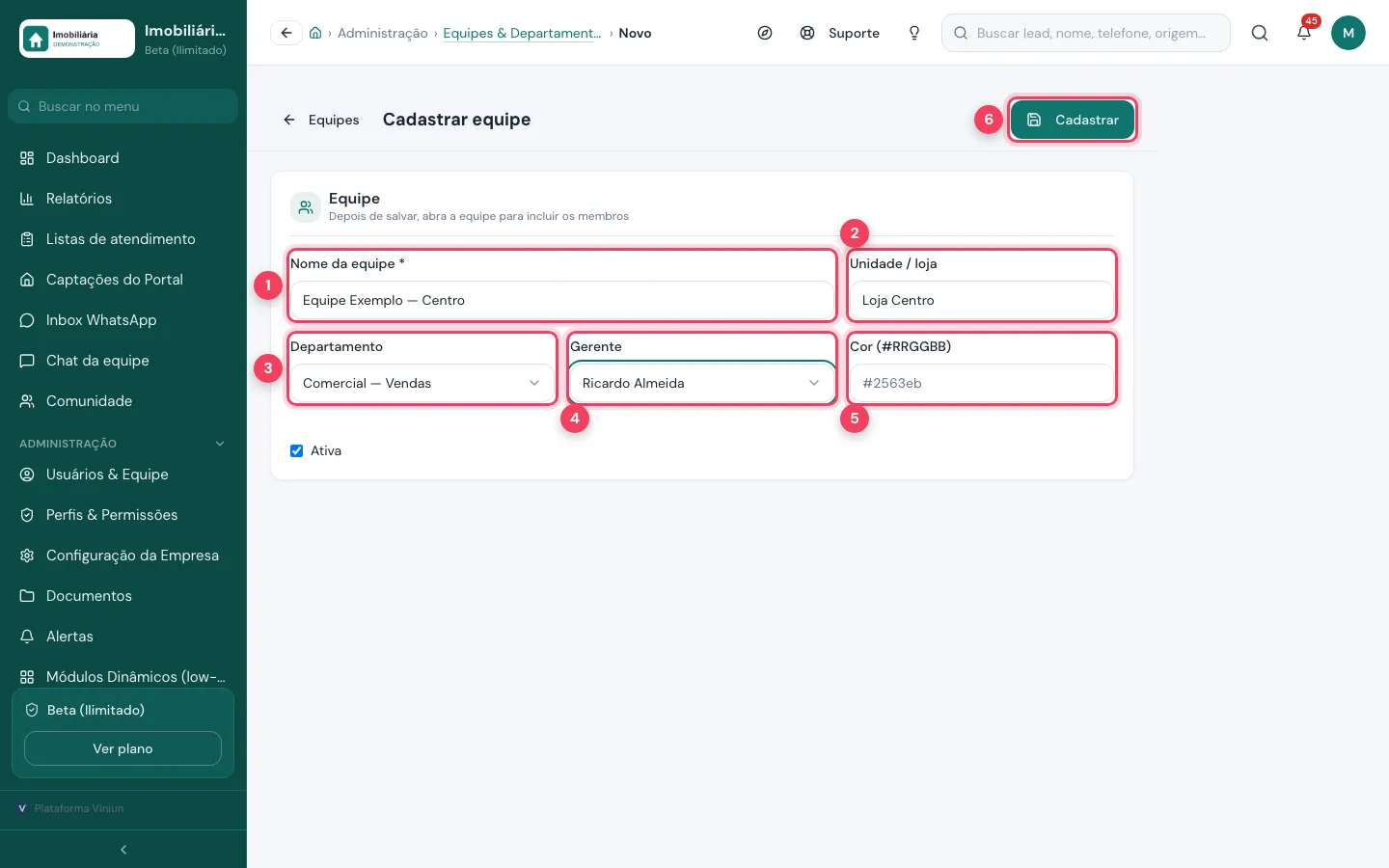1389x868 pixels.
Task: Click the Unidade / loja field
Action: pos(982,300)
